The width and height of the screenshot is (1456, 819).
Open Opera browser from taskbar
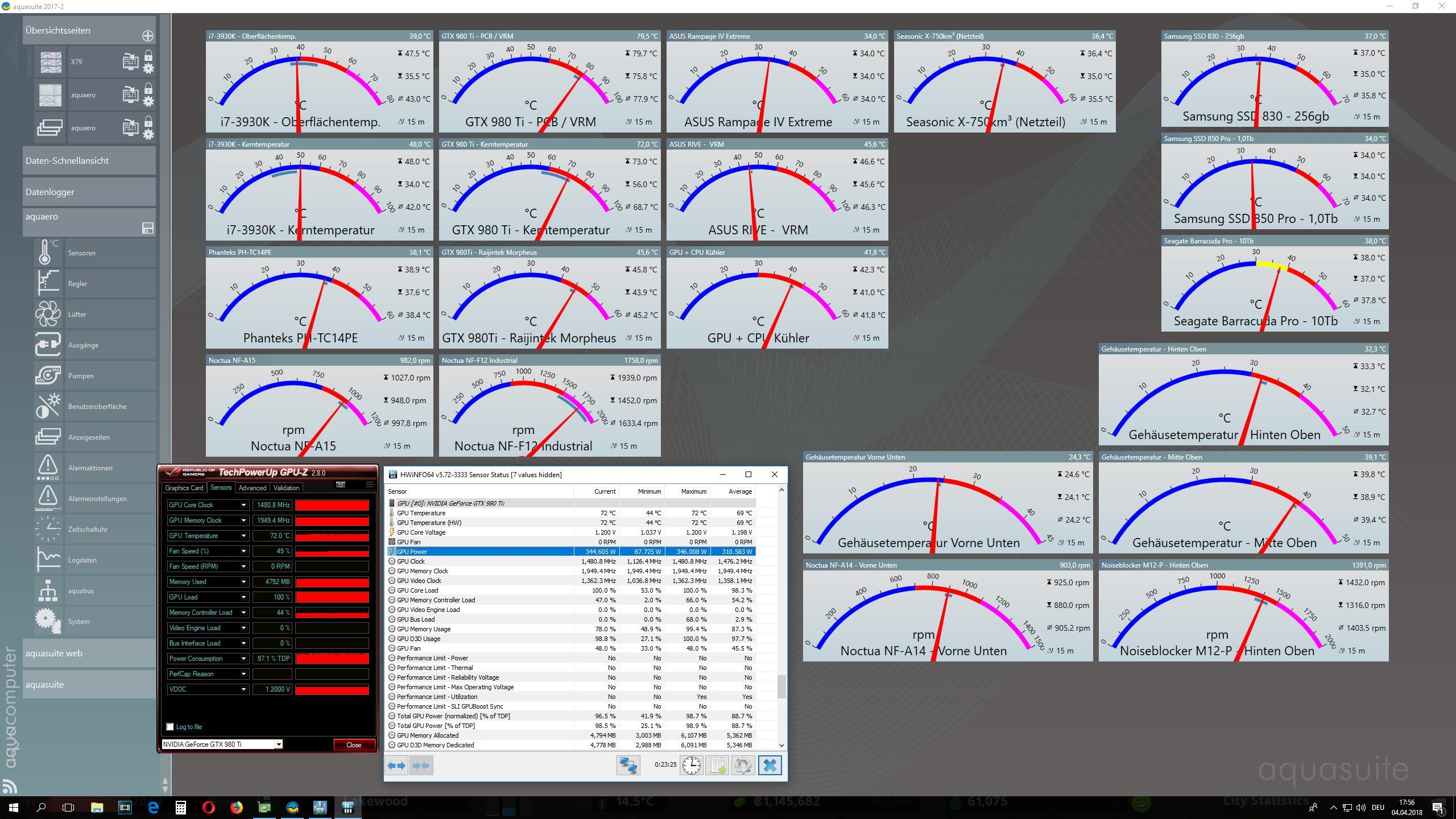coord(209,807)
